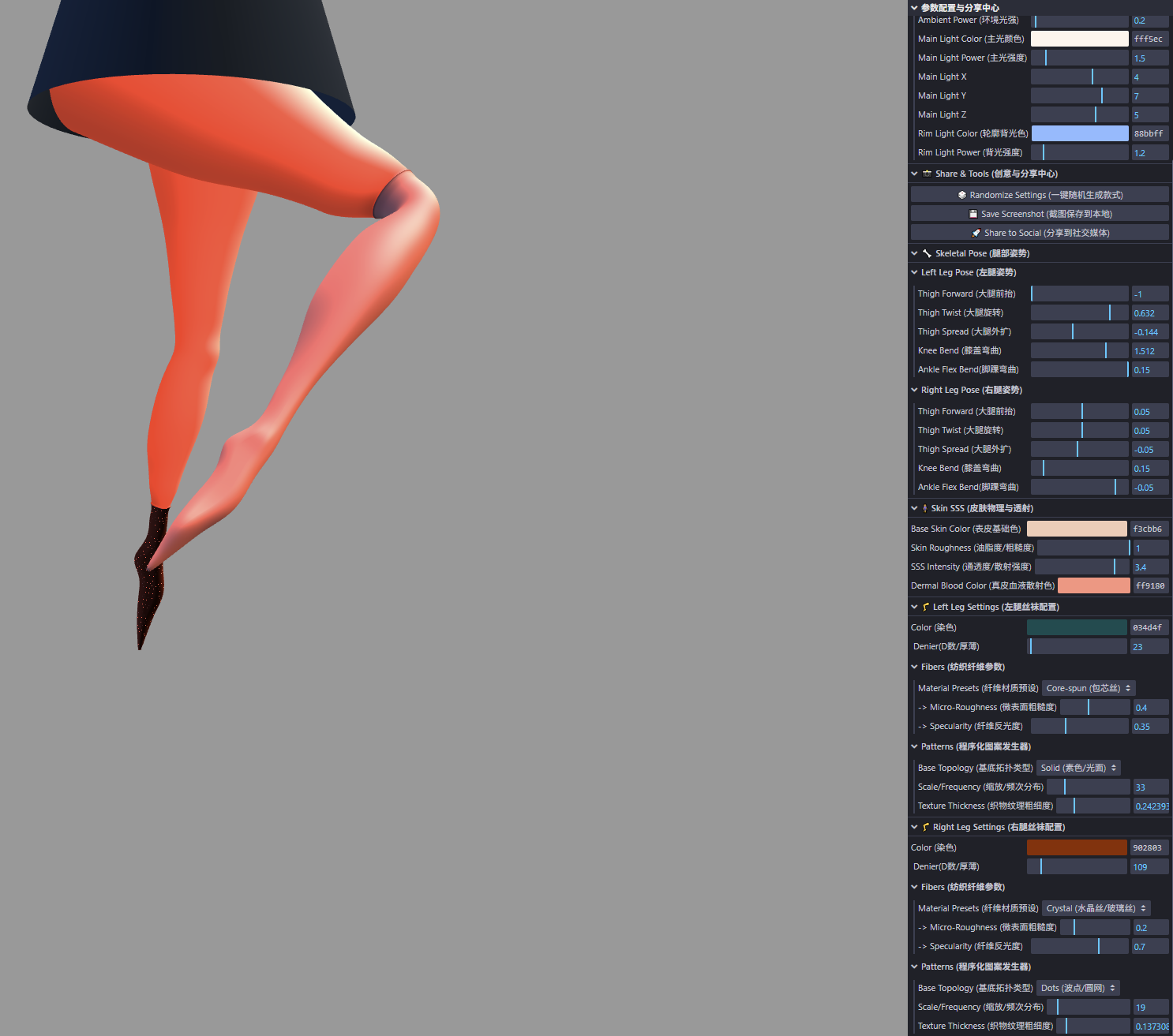Click Left Leg Settings Denier value 23

pyautogui.click(x=1149, y=646)
